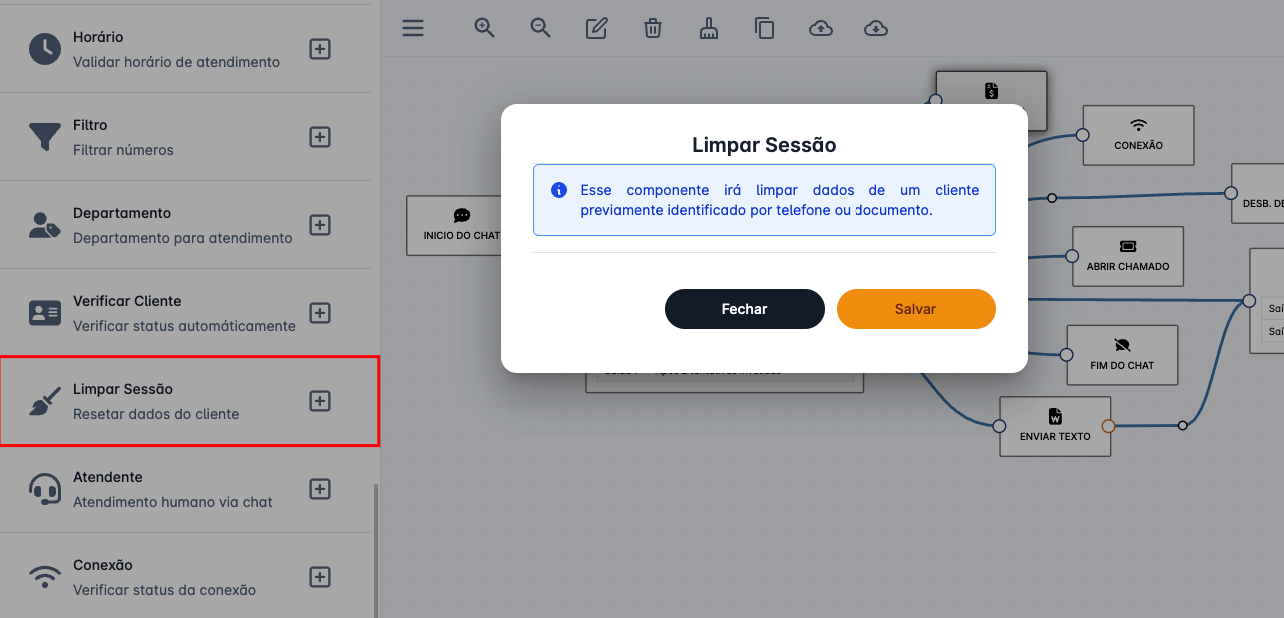Image resolution: width=1284 pixels, height=618 pixels.
Task: Add the Verificar Cliente component with plus
Action: (320, 313)
